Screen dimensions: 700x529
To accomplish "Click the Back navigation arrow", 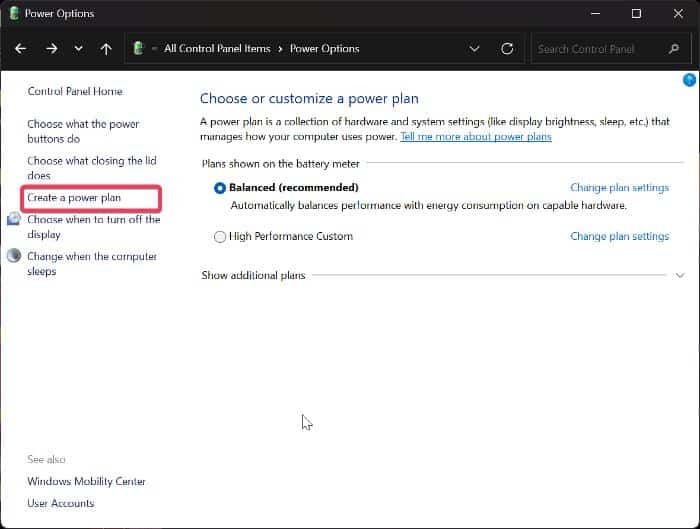I will click(21, 48).
